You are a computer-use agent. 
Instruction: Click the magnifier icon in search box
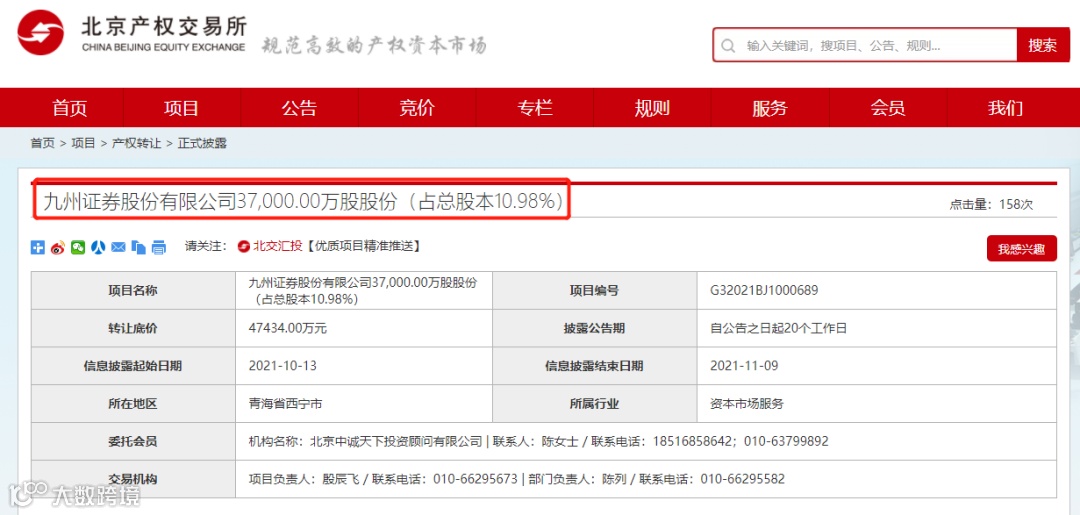coord(727,45)
